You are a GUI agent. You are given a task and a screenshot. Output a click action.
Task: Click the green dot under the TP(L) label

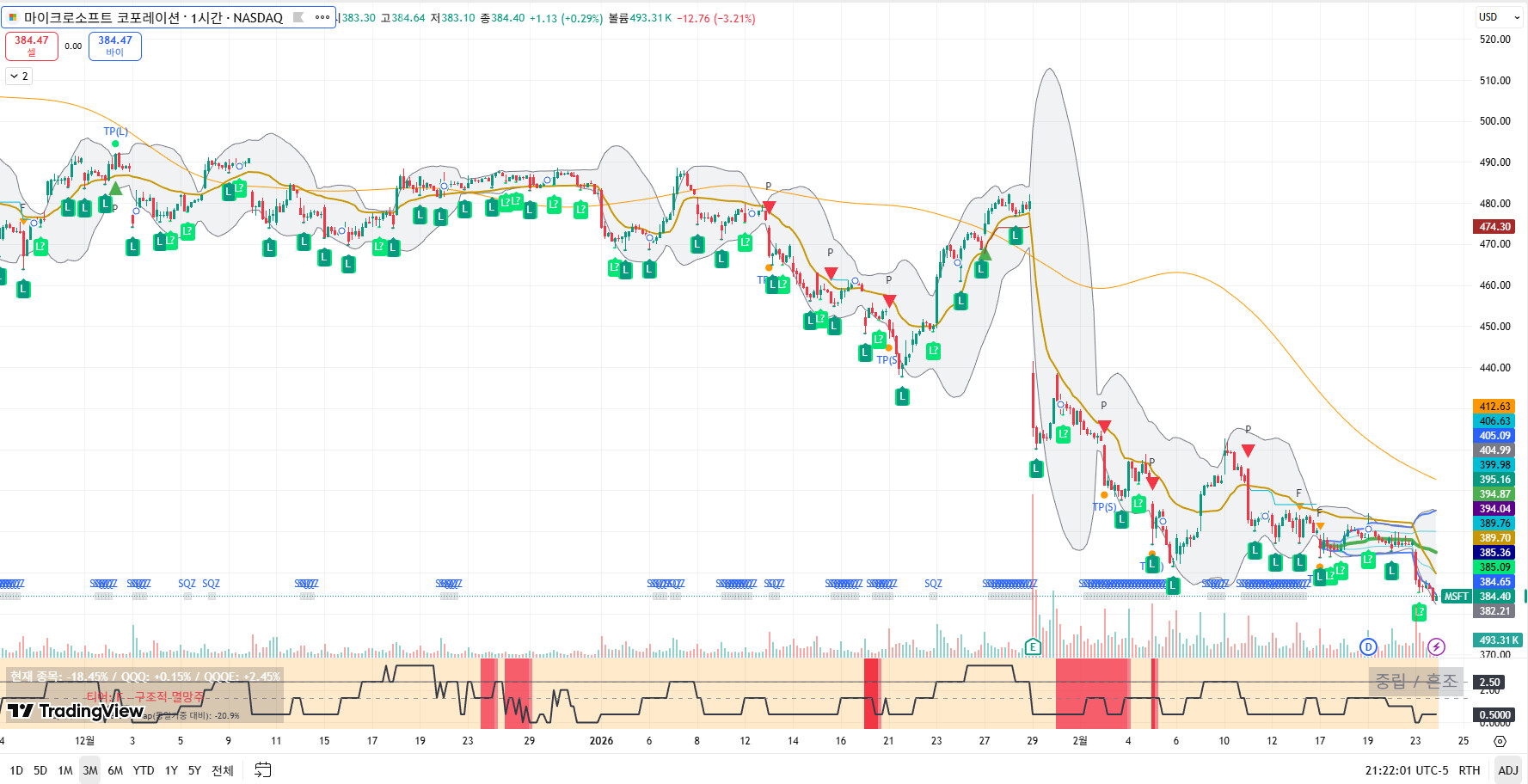[x=115, y=144]
